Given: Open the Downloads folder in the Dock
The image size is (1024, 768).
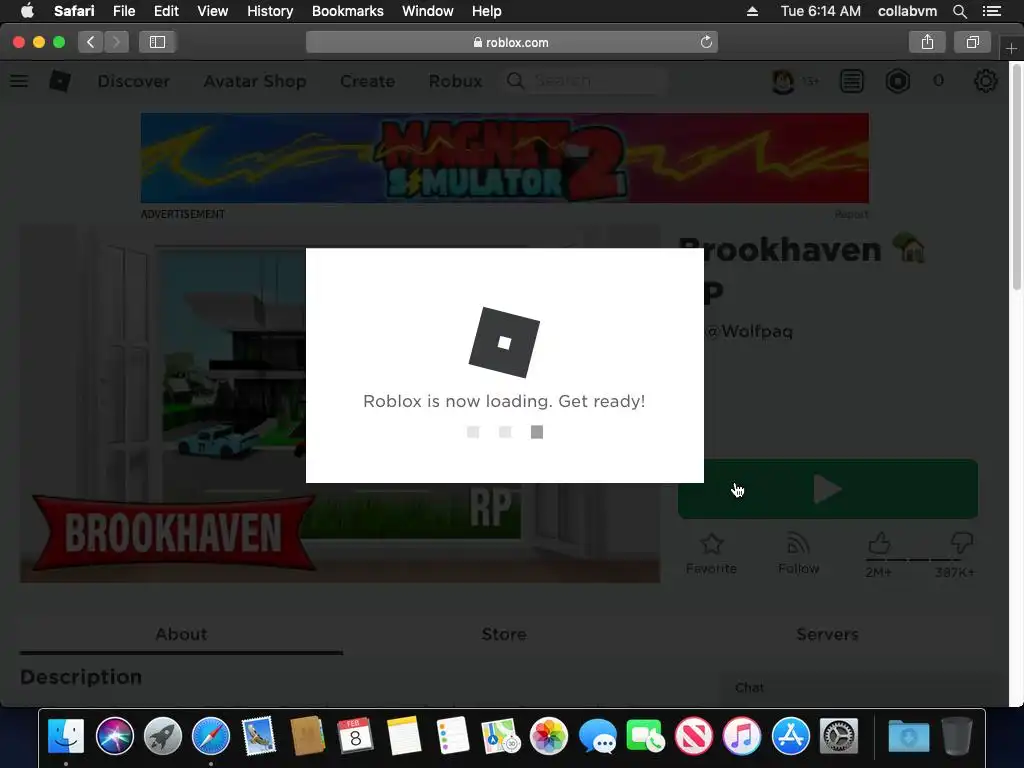Looking at the screenshot, I should point(908,735).
